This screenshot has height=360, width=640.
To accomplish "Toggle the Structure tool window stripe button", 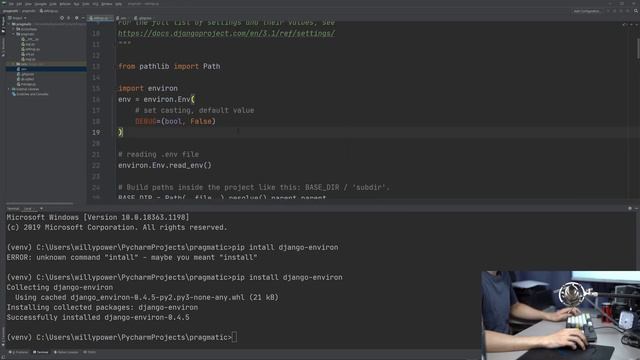I will [x=3, y=46].
